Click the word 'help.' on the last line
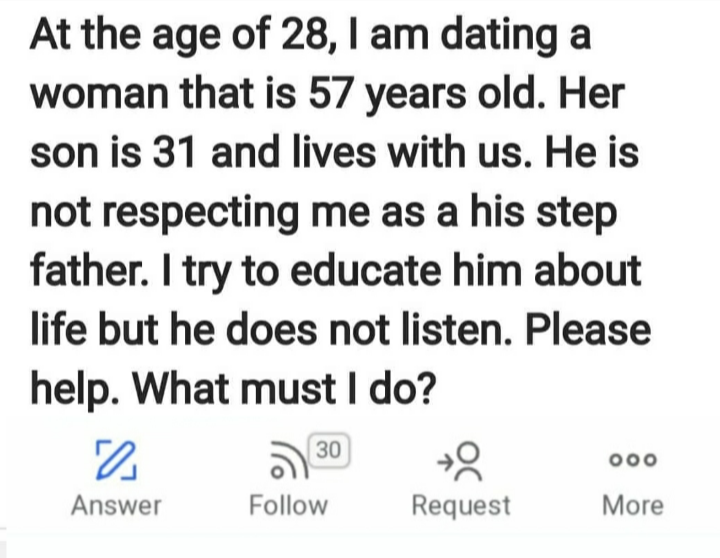 [76, 390]
